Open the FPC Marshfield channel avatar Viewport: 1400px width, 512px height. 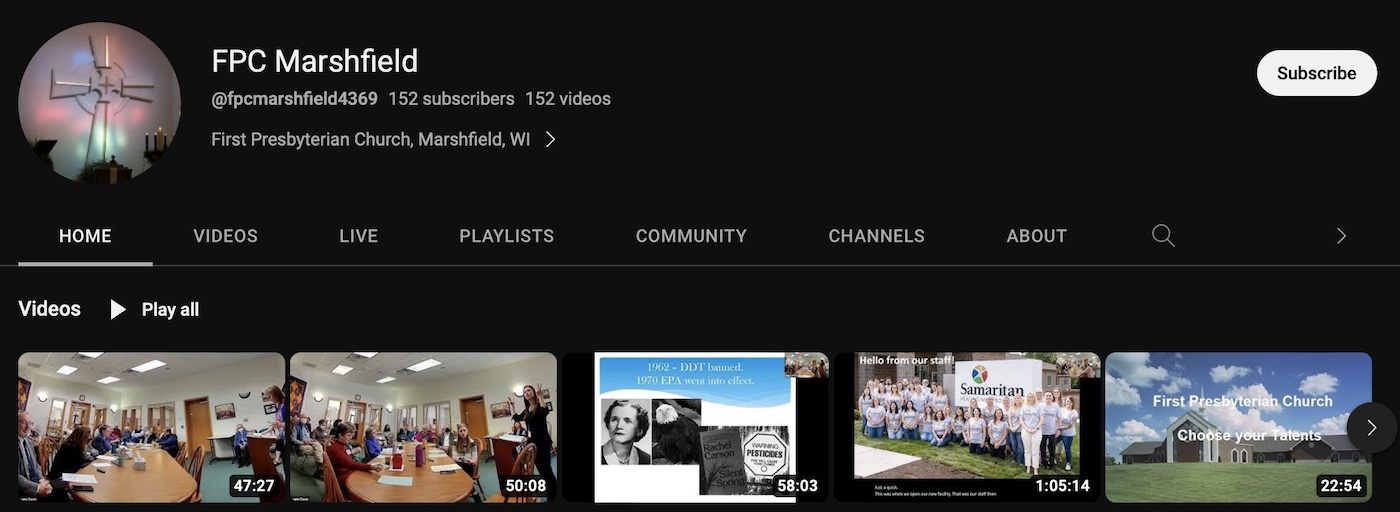tap(100, 102)
